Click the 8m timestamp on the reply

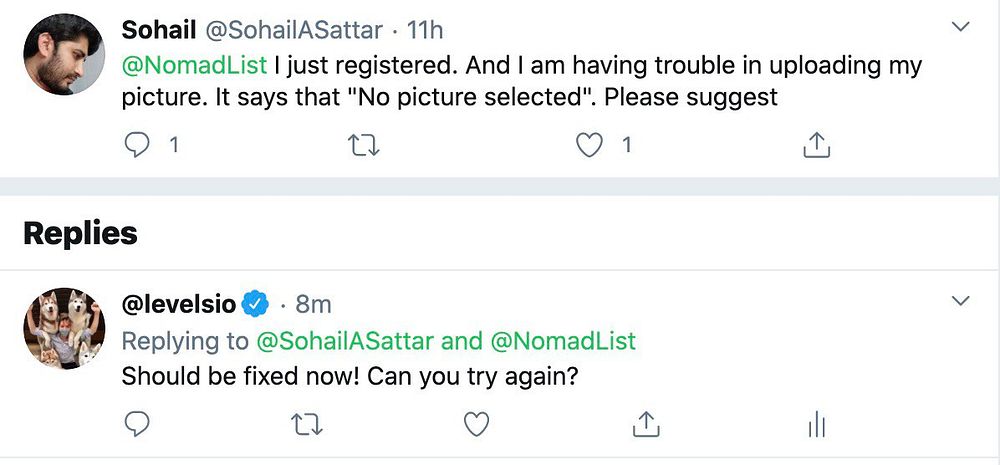313,303
